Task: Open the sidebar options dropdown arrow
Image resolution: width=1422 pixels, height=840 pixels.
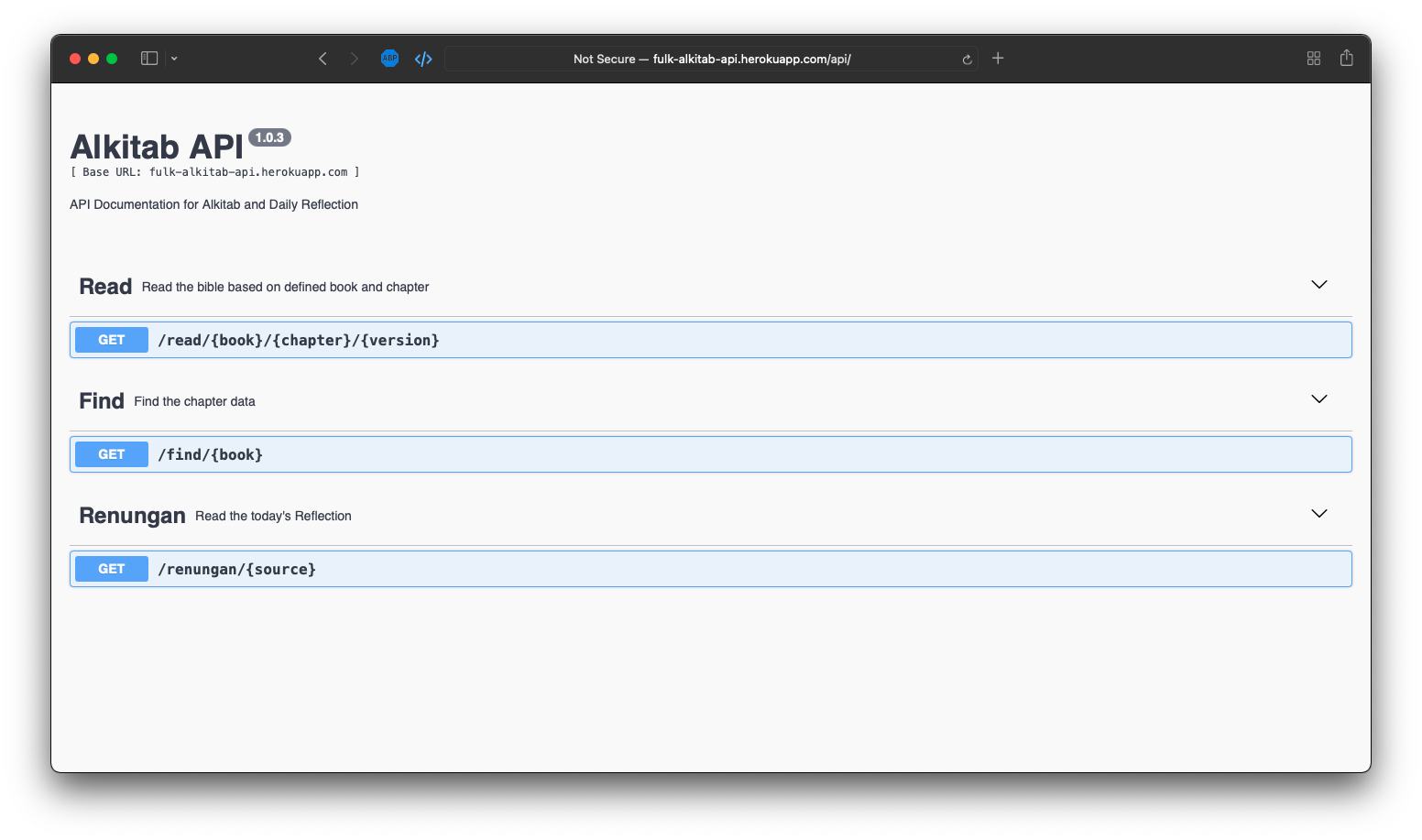Action: 174,59
